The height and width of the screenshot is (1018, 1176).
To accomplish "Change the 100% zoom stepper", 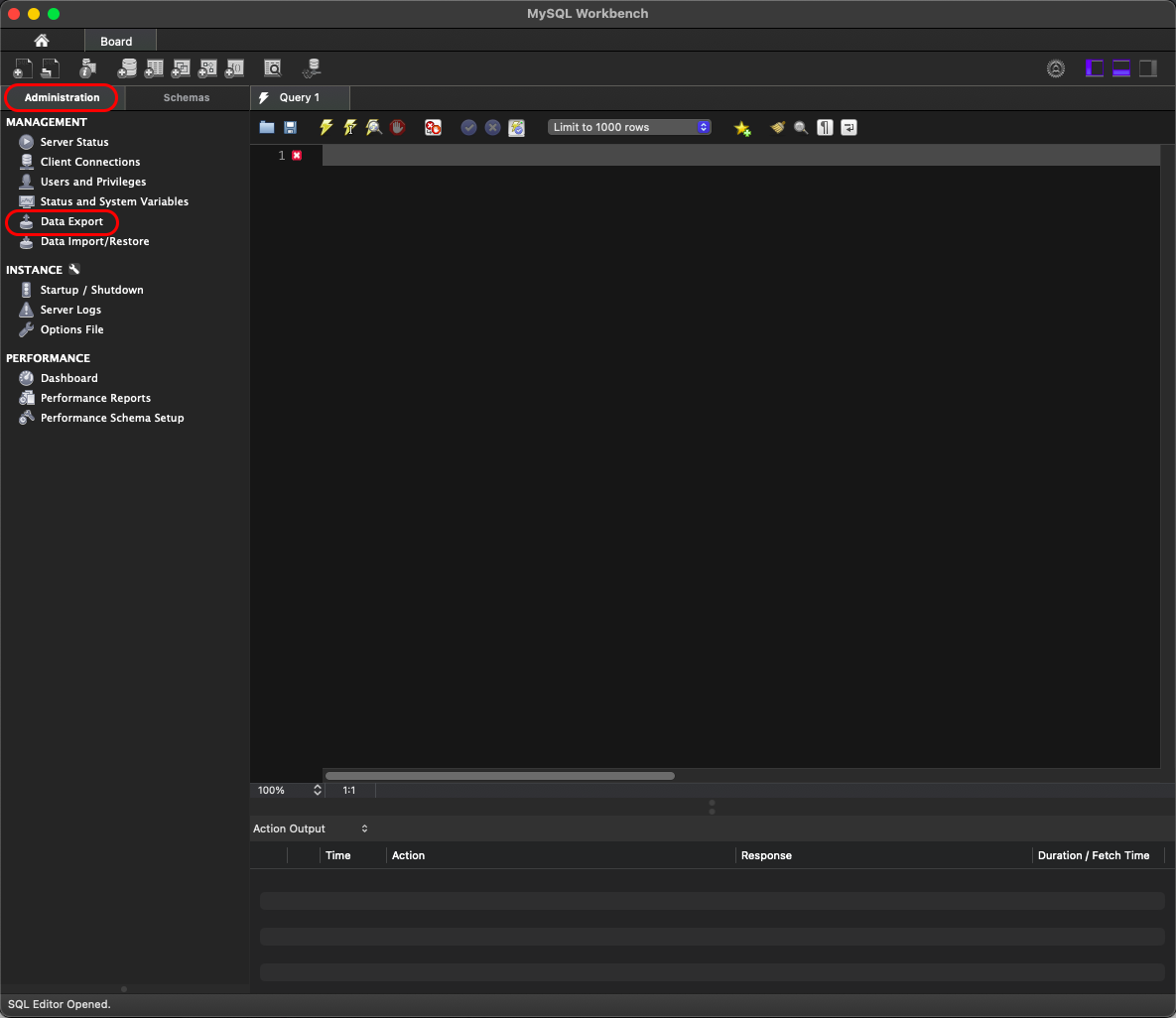I will point(318,790).
